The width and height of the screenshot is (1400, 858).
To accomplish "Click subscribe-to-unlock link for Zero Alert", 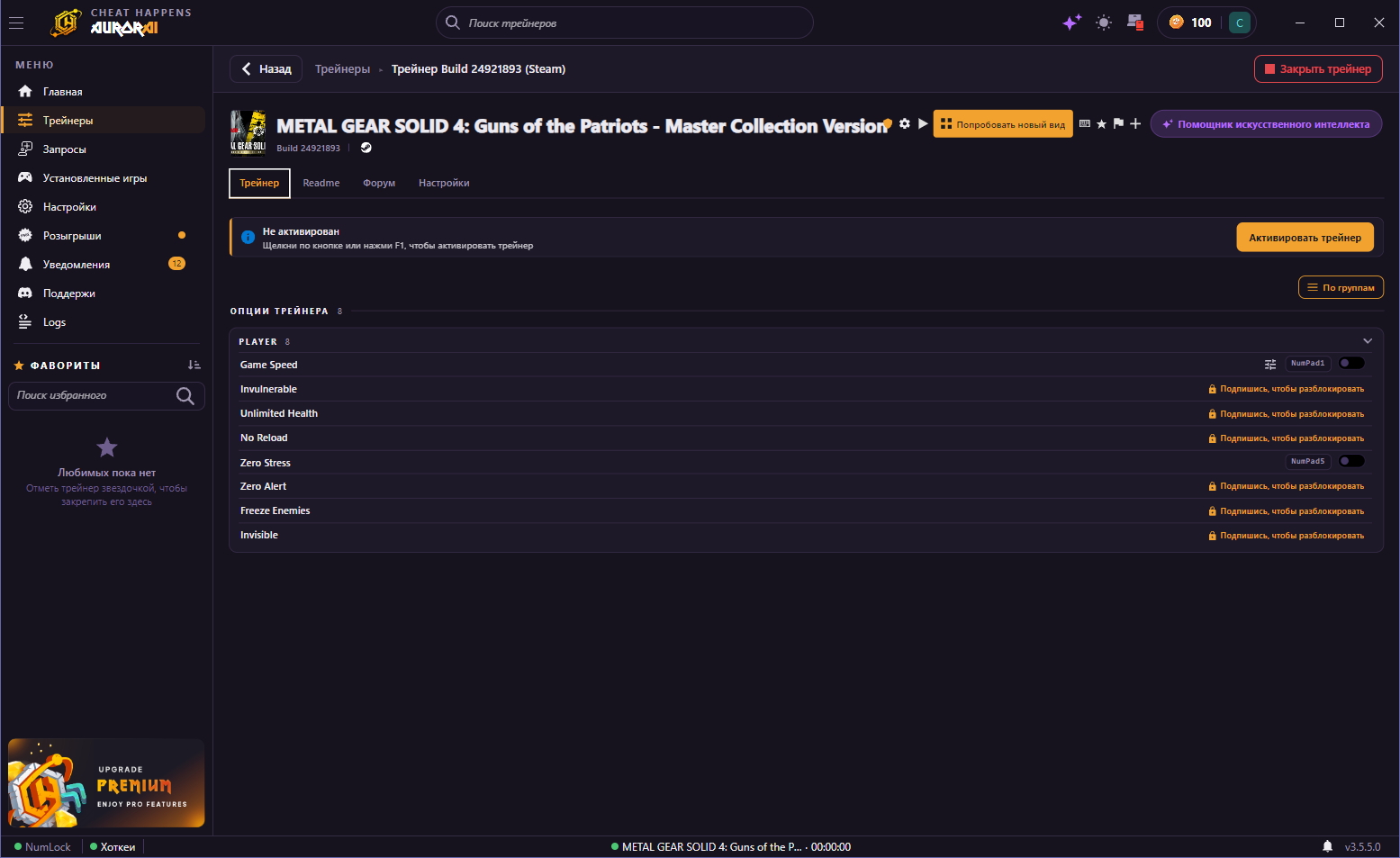I will [x=1286, y=486].
